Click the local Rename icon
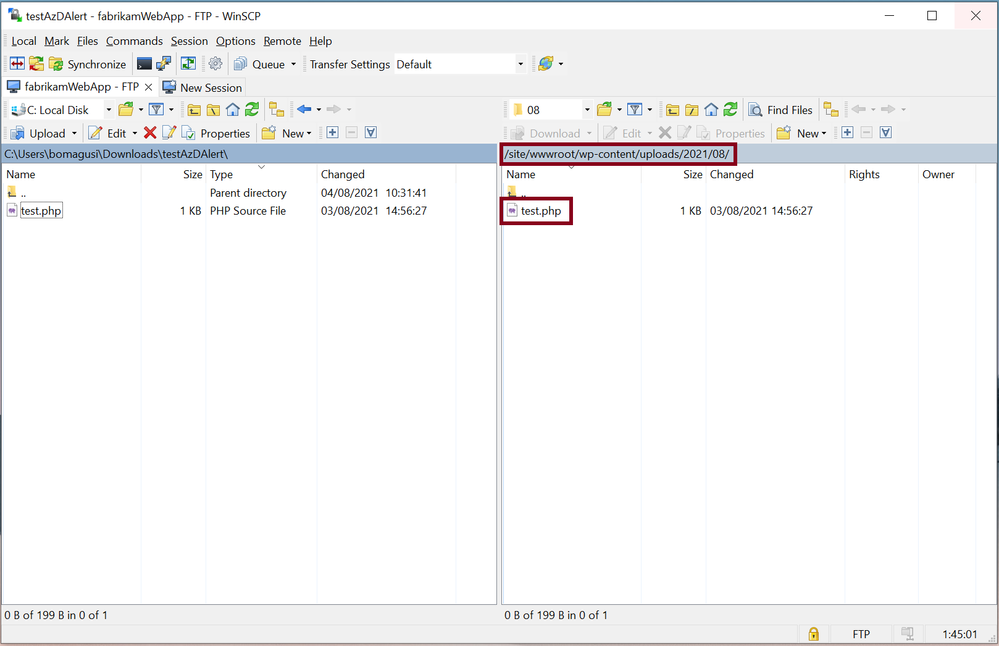 (x=169, y=133)
